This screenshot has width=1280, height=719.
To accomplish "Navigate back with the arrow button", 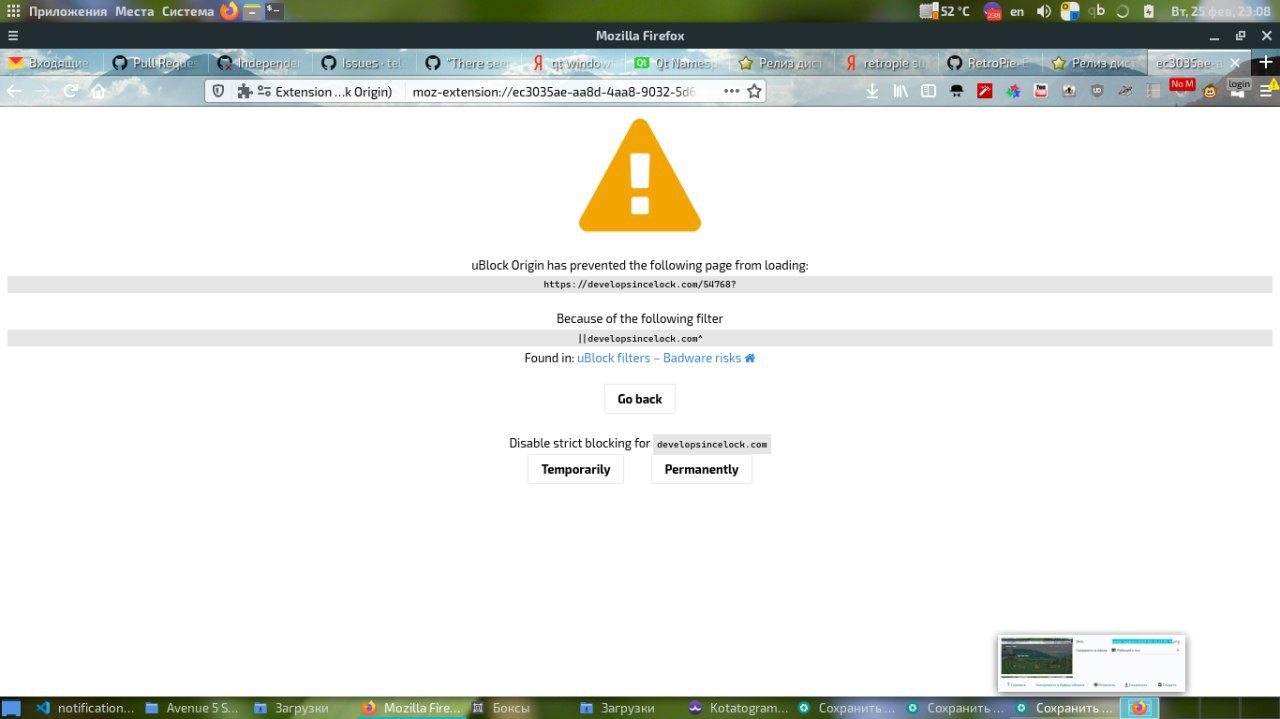I will point(14,91).
